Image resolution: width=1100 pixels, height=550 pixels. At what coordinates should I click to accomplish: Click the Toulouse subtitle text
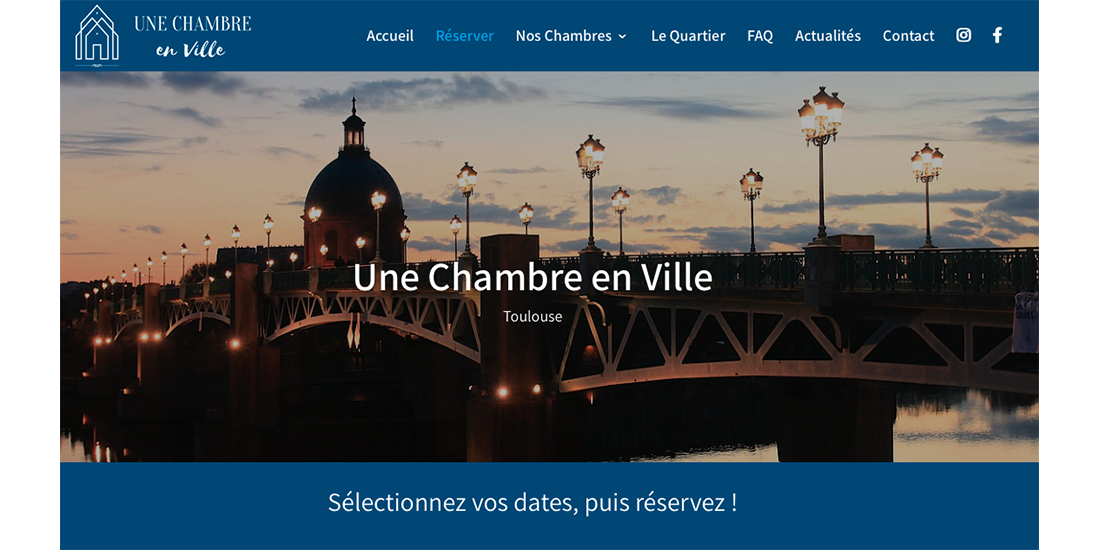tap(532, 316)
